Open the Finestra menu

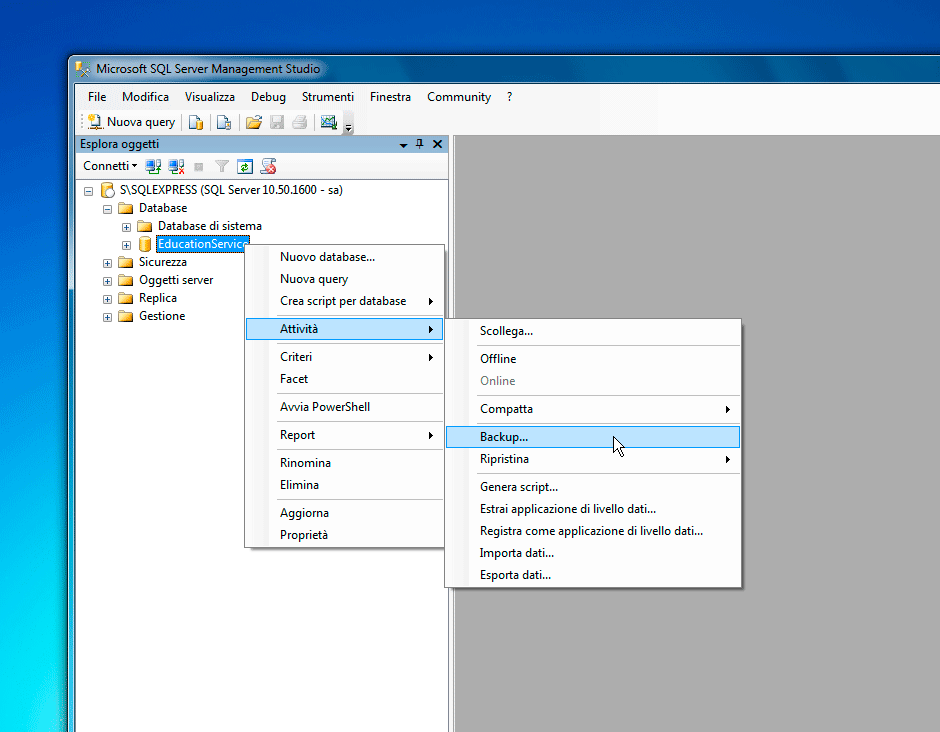pyautogui.click(x=390, y=97)
